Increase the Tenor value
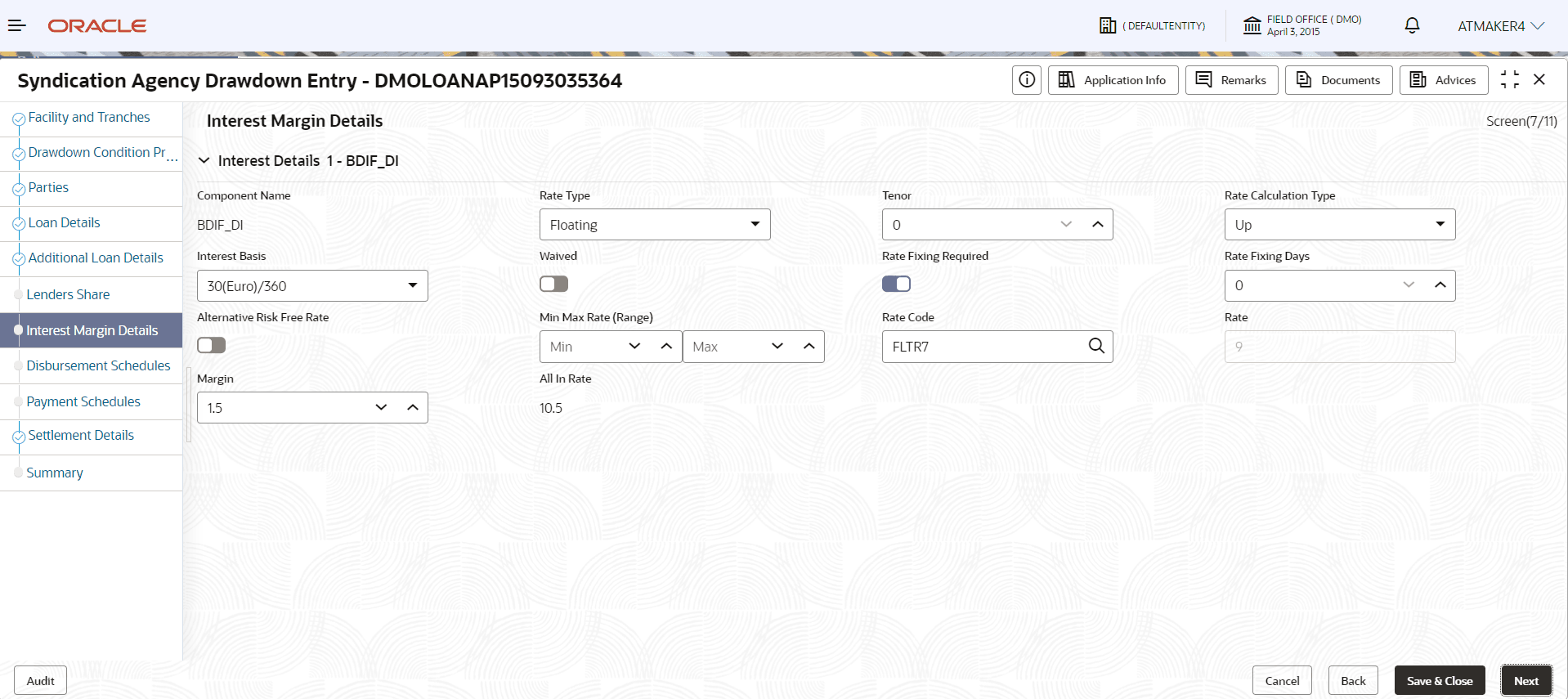This screenshot has width=1568, height=699. 1098,225
